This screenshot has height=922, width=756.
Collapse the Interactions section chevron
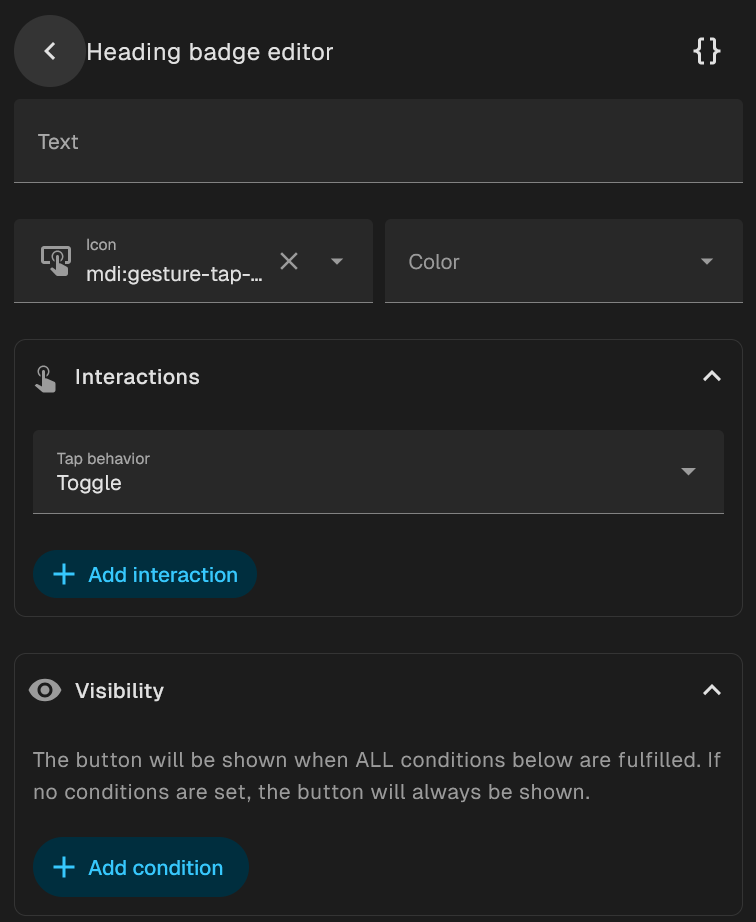tap(712, 377)
